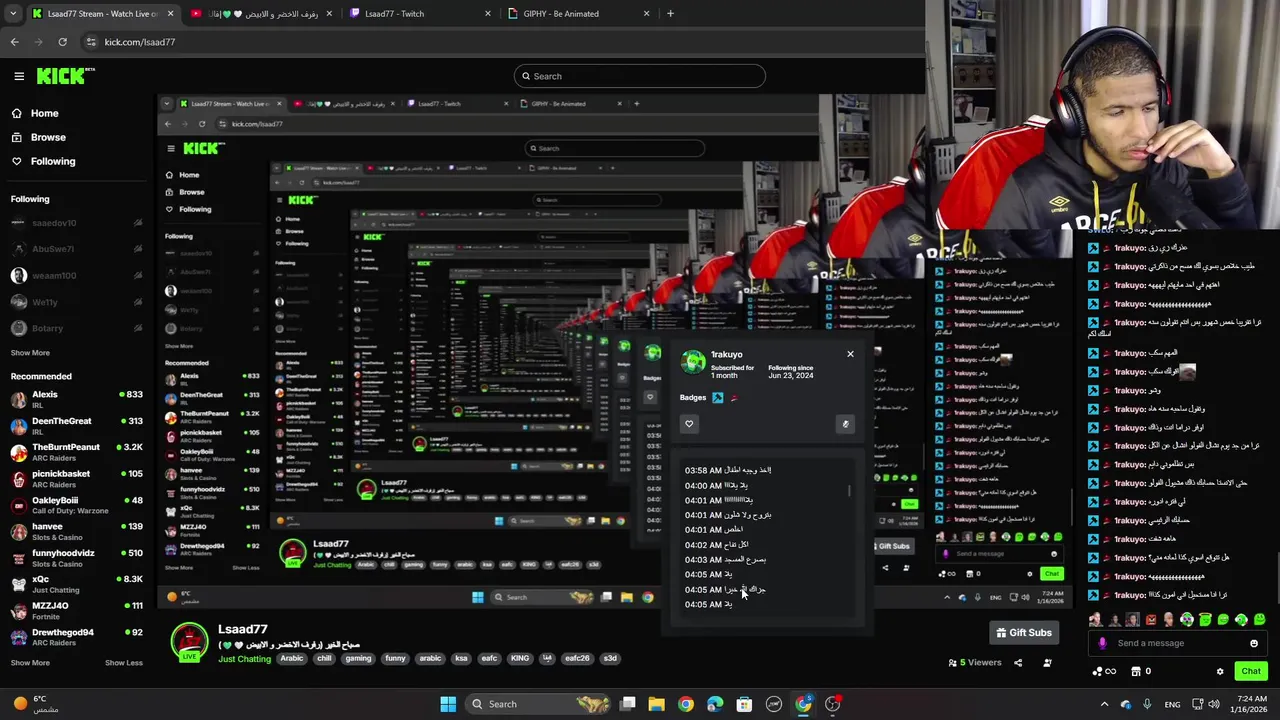Share the stream using the share icon
This screenshot has height=720, width=1280.
1018,662
